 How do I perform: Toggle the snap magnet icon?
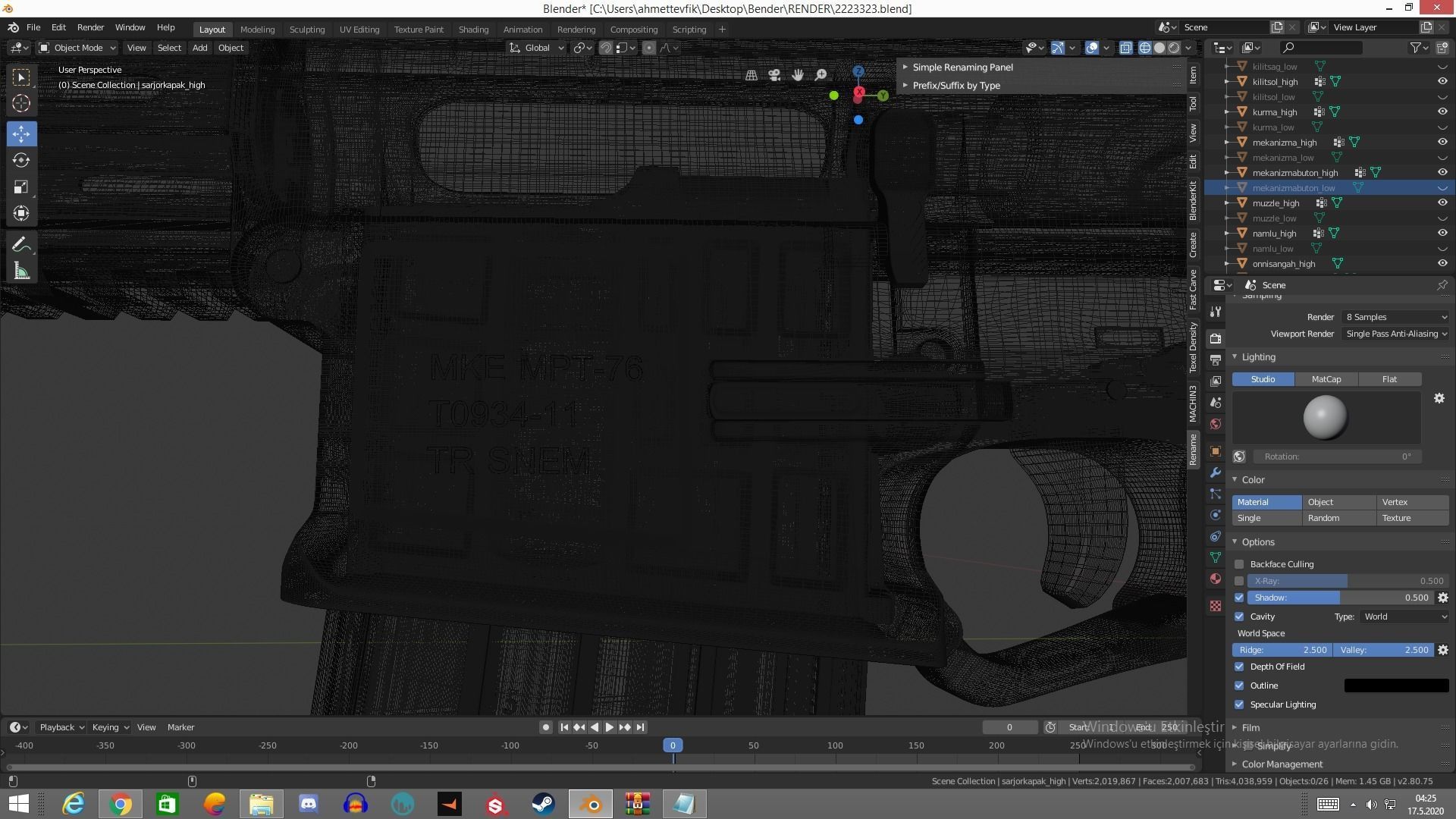(x=606, y=48)
